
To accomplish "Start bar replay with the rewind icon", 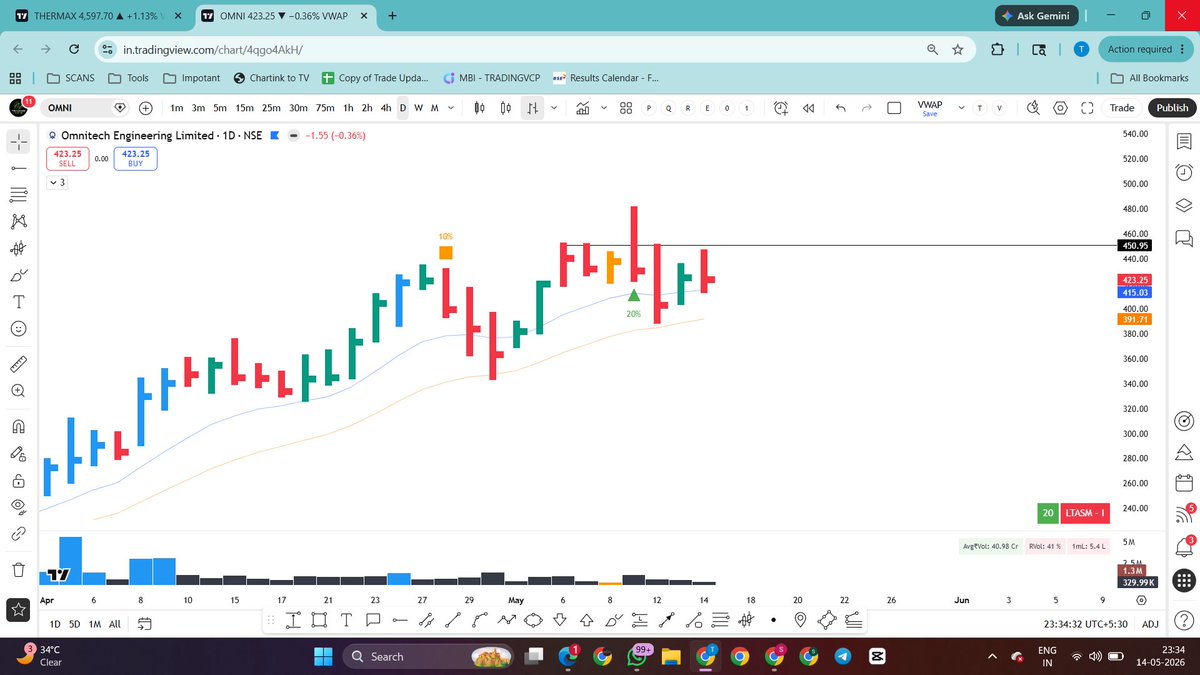I will coord(809,108).
